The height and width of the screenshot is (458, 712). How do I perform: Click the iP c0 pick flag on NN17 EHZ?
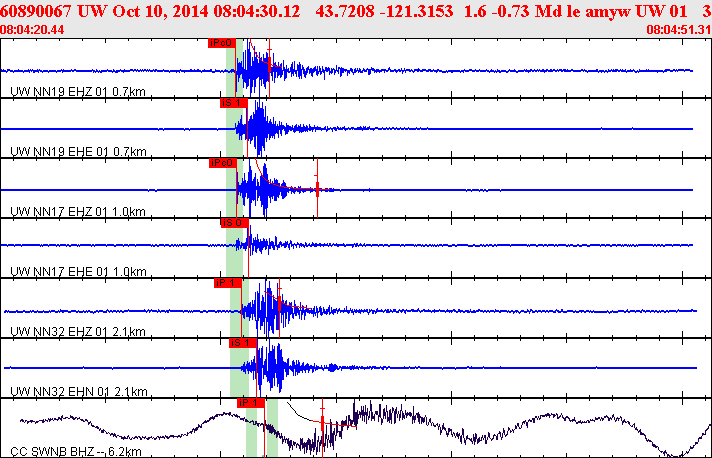[222, 162]
